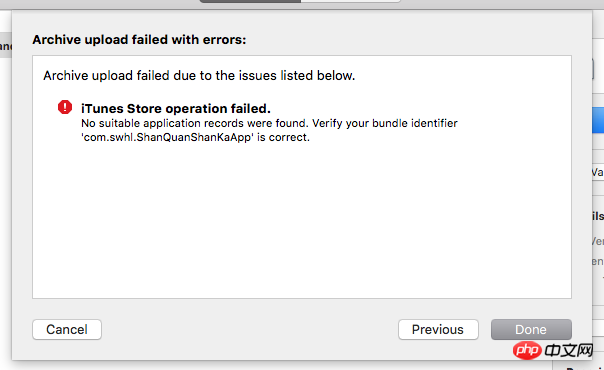Click "Verify your bundle identifier" sentence
This screenshot has height=370, width=604.
coord(385,123)
